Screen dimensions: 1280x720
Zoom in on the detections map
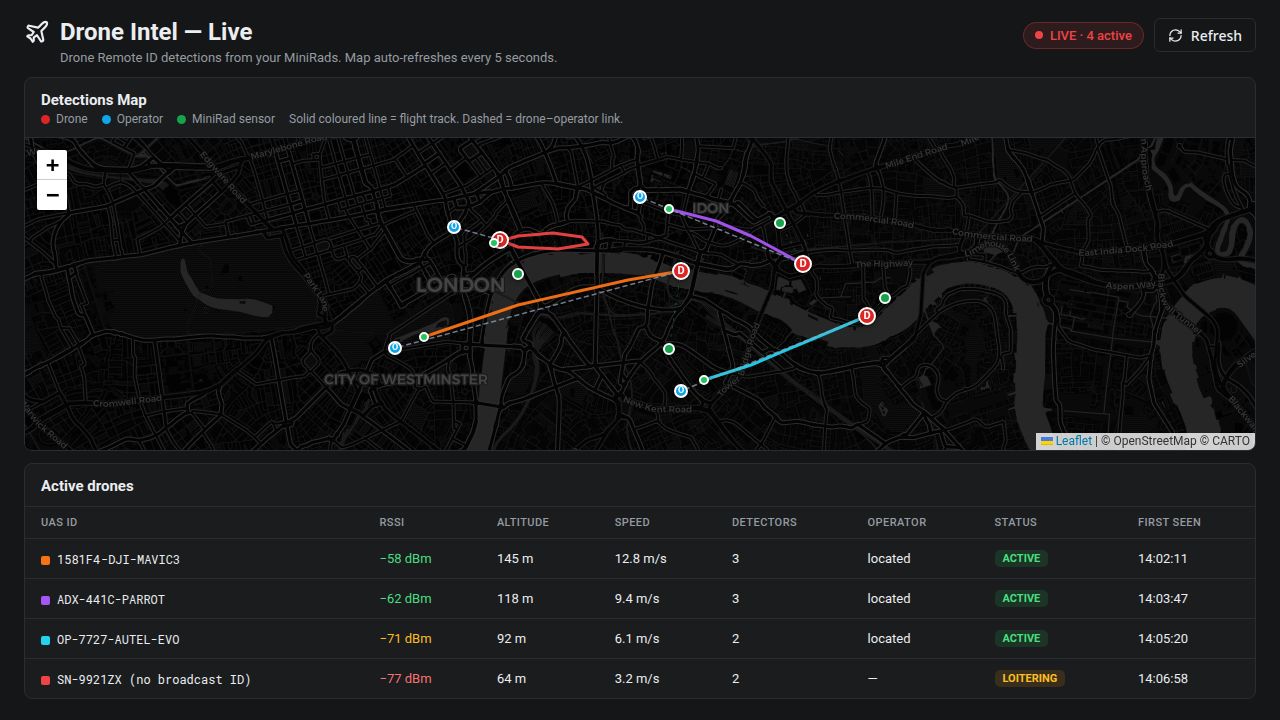[x=52, y=165]
